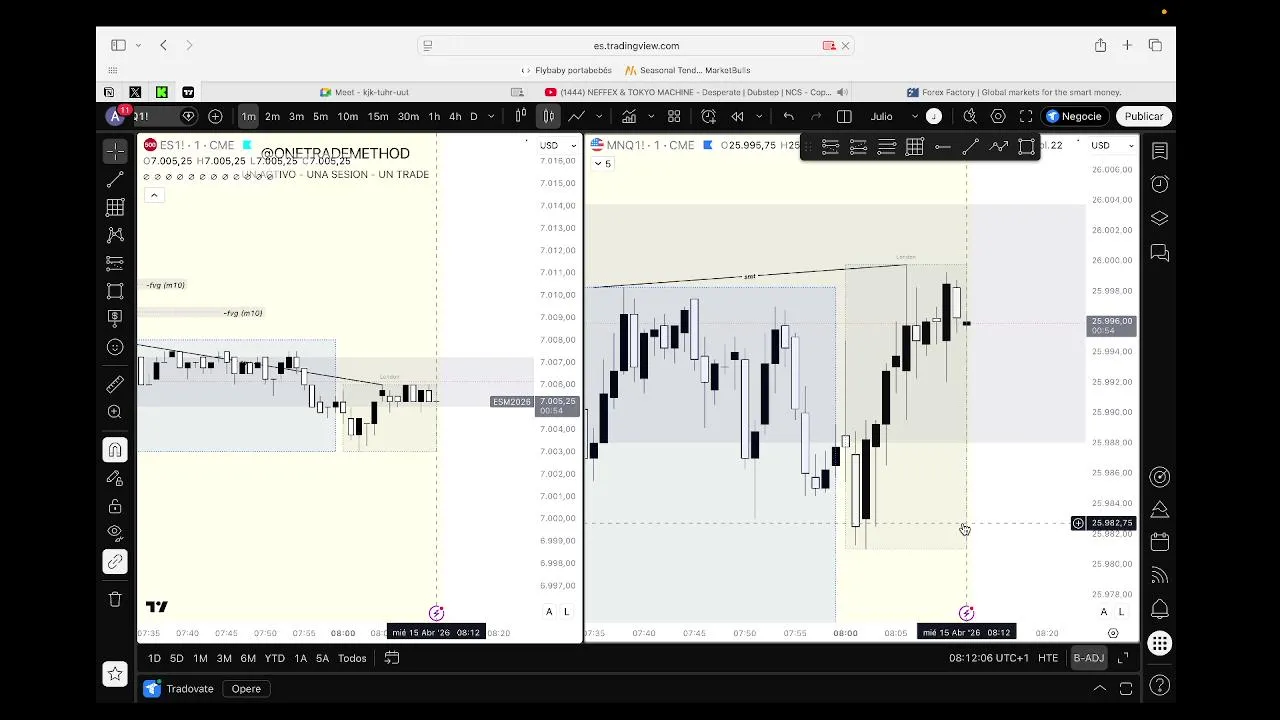Viewport: 1280px width, 720px height.
Task: Open the indicators menu
Action: pyautogui.click(x=629, y=117)
